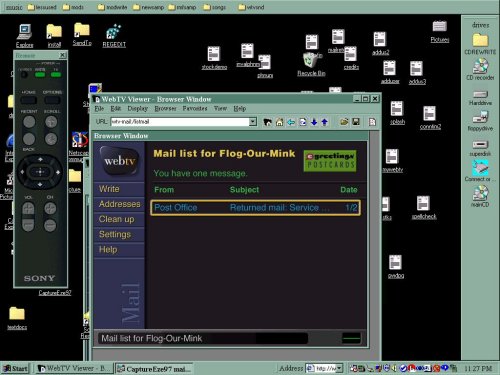This screenshot has width=500, height=375.
Task: Click the volume down button on remote
Action: click(x=28, y=225)
